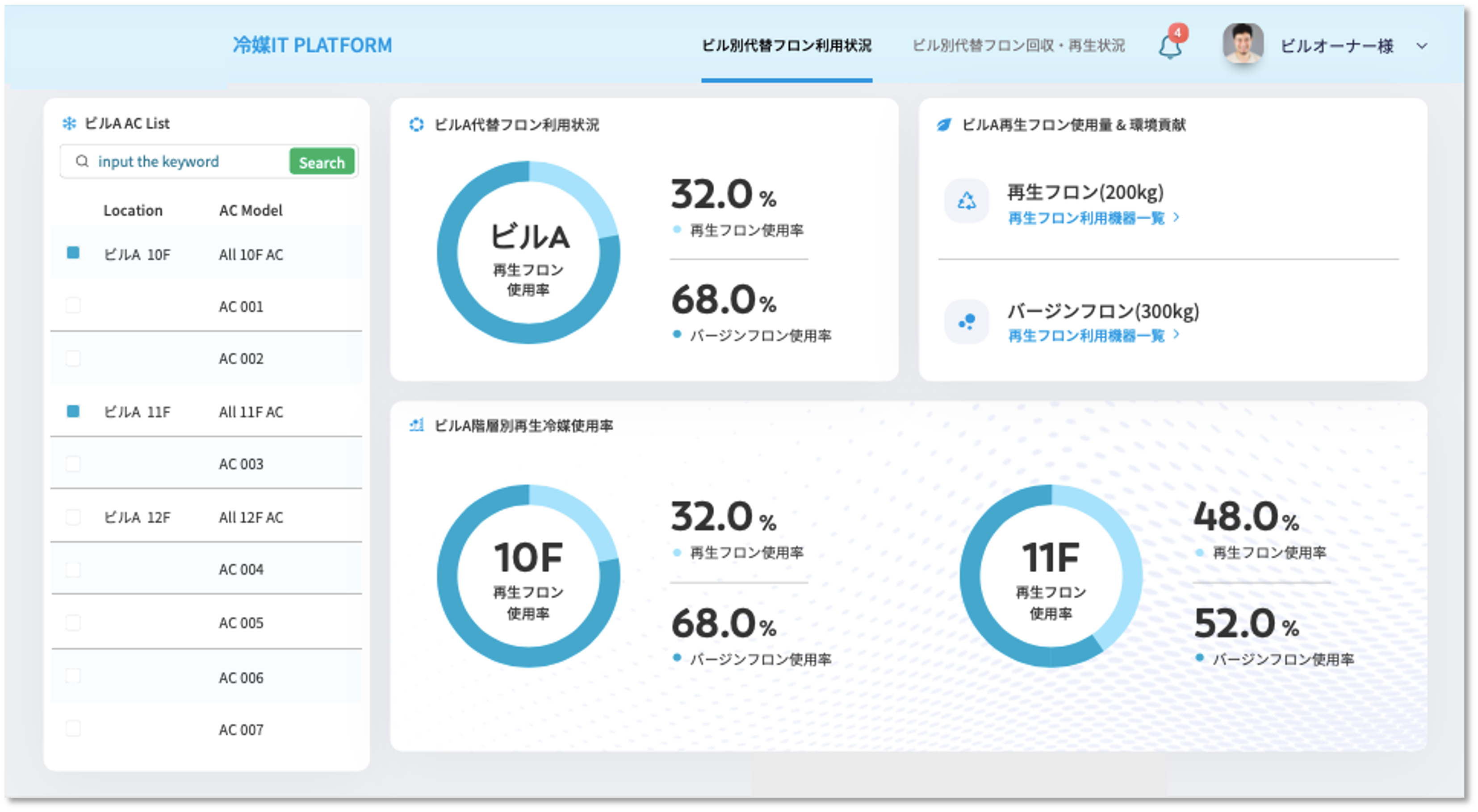Viewport: 1478px width, 812px height.
Task: Click the 11F donut chart ring
Action: click(970, 576)
